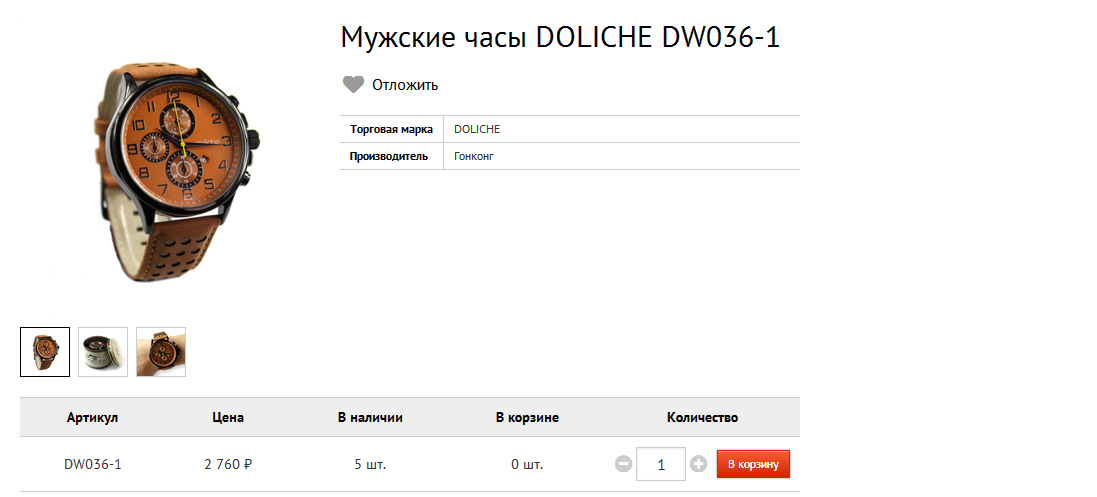This screenshot has height=497, width=1097.
Task: Click the В наличии column header
Action: point(370,418)
